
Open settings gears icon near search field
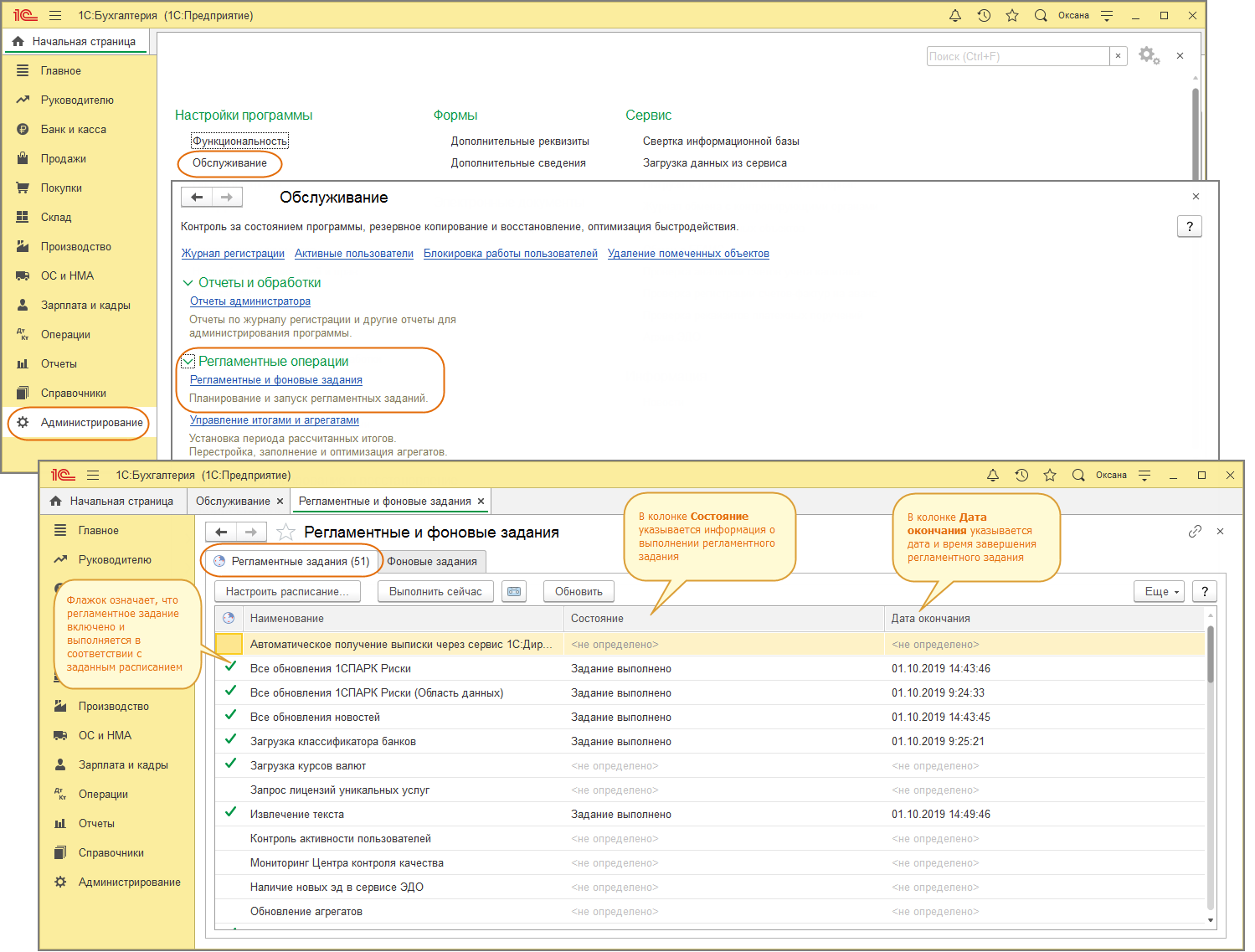tap(1149, 56)
